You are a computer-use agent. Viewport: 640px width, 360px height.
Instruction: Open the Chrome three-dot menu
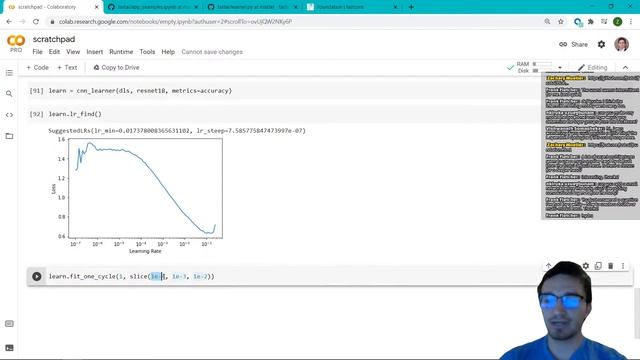click(x=631, y=22)
